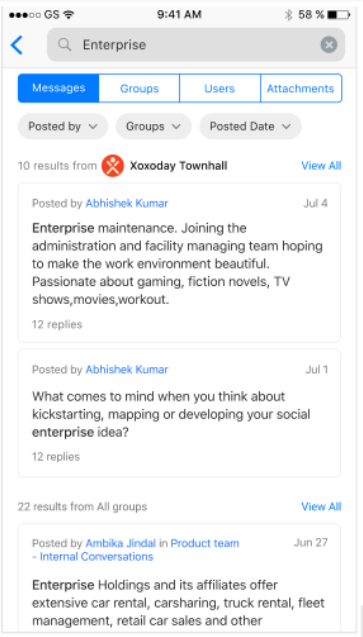Viewport: 363px width, 637px height.
Task: Open Ambika Jindal's profile link
Action: tap(121, 543)
